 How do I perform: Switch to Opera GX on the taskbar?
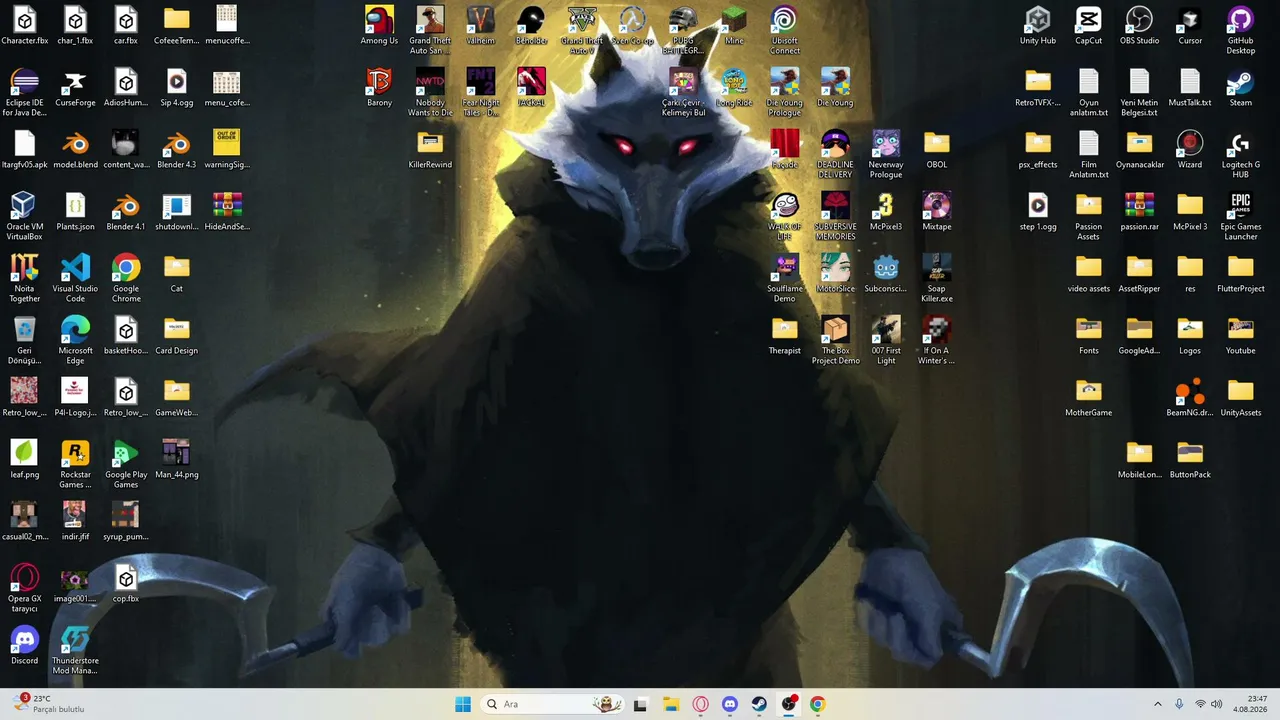tap(700, 704)
